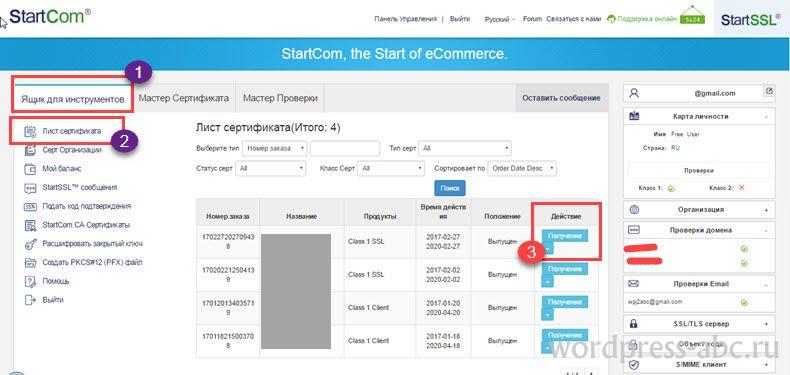The height and width of the screenshot is (375, 790).
Task: Expand the Организация panel
Action: [x=766, y=210]
